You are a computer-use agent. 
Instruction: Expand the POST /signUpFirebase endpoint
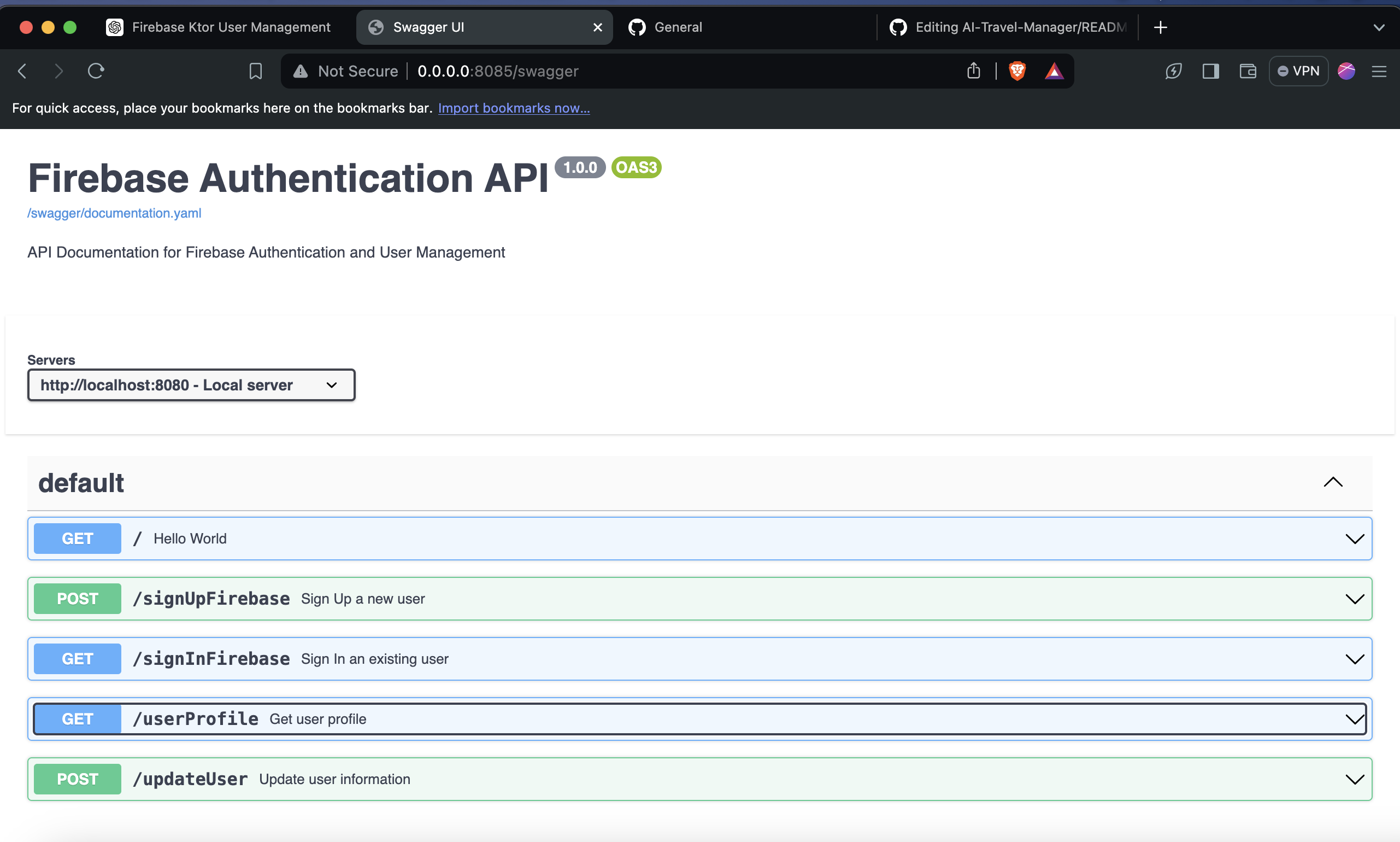click(699, 599)
